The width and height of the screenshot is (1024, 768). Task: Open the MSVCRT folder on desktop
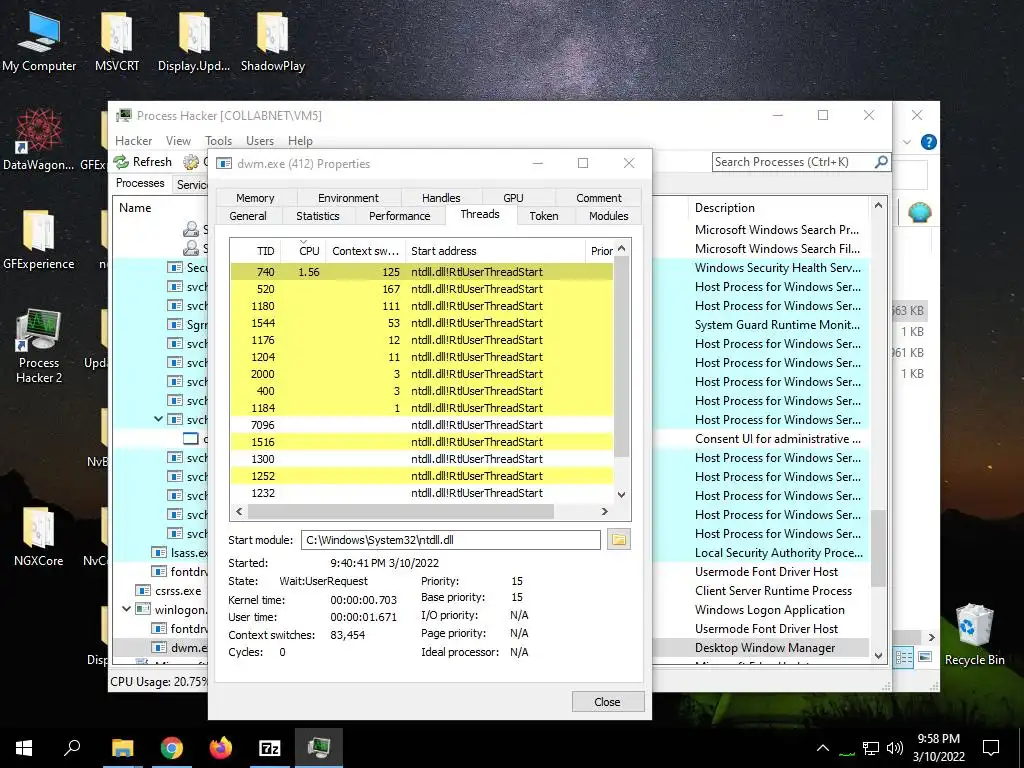coord(117,40)
